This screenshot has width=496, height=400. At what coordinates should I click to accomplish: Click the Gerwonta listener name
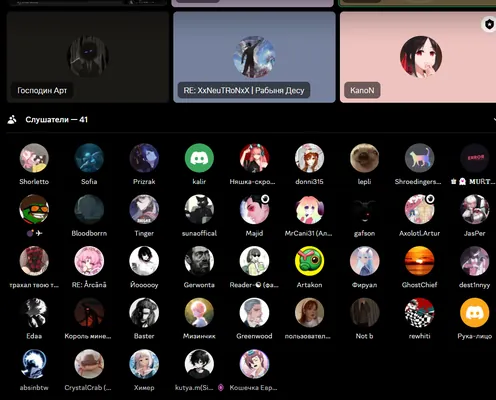[x=199, y=285]
